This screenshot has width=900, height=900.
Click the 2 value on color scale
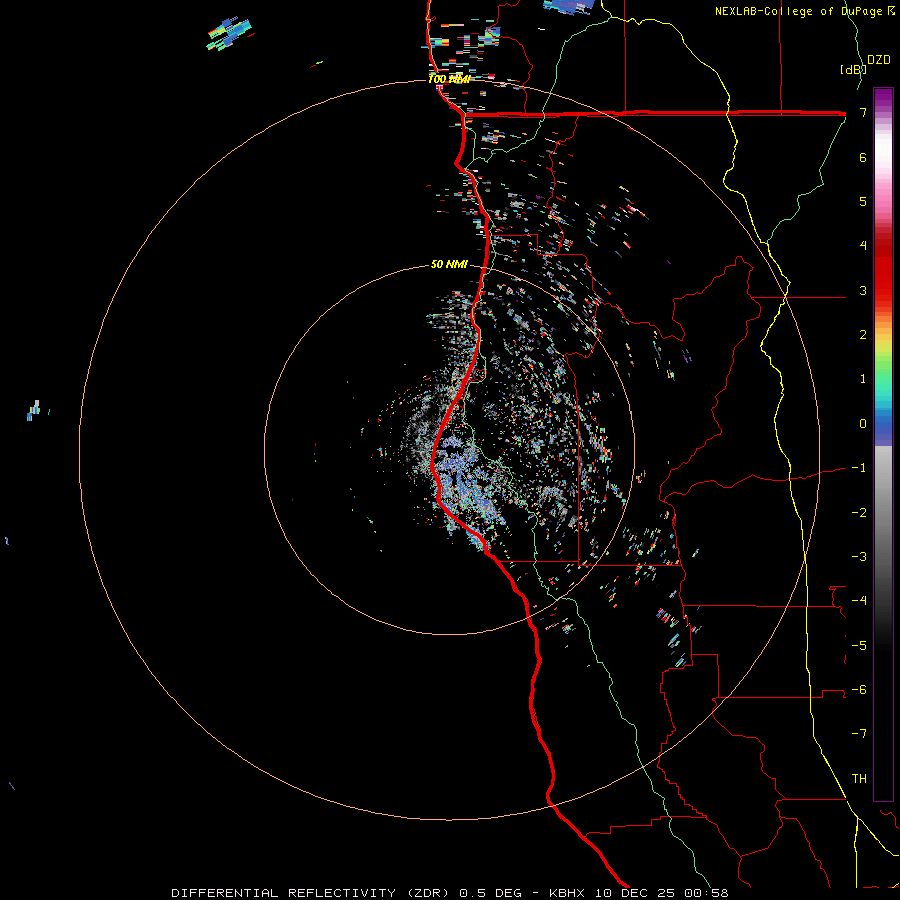[x=863, y=335]
